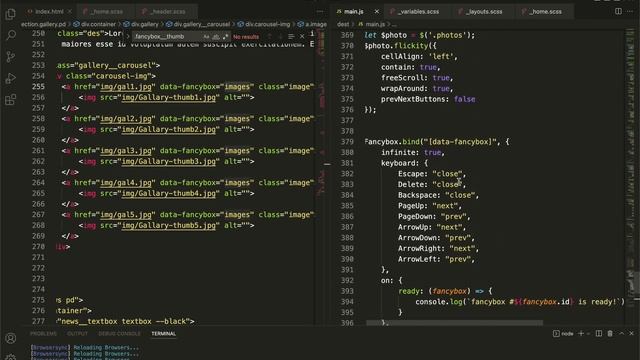
Task: Open More Actions for right editor group
Action: [x=630, y=11]
